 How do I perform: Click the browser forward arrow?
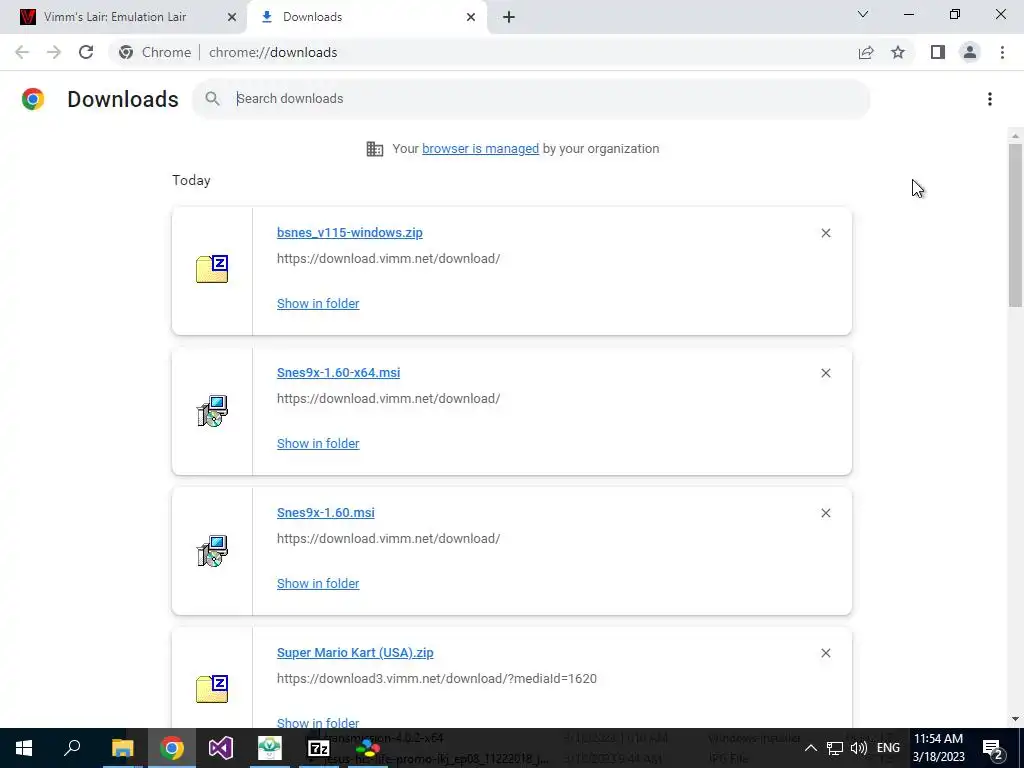pyautogui.click(x=54, y=52)
